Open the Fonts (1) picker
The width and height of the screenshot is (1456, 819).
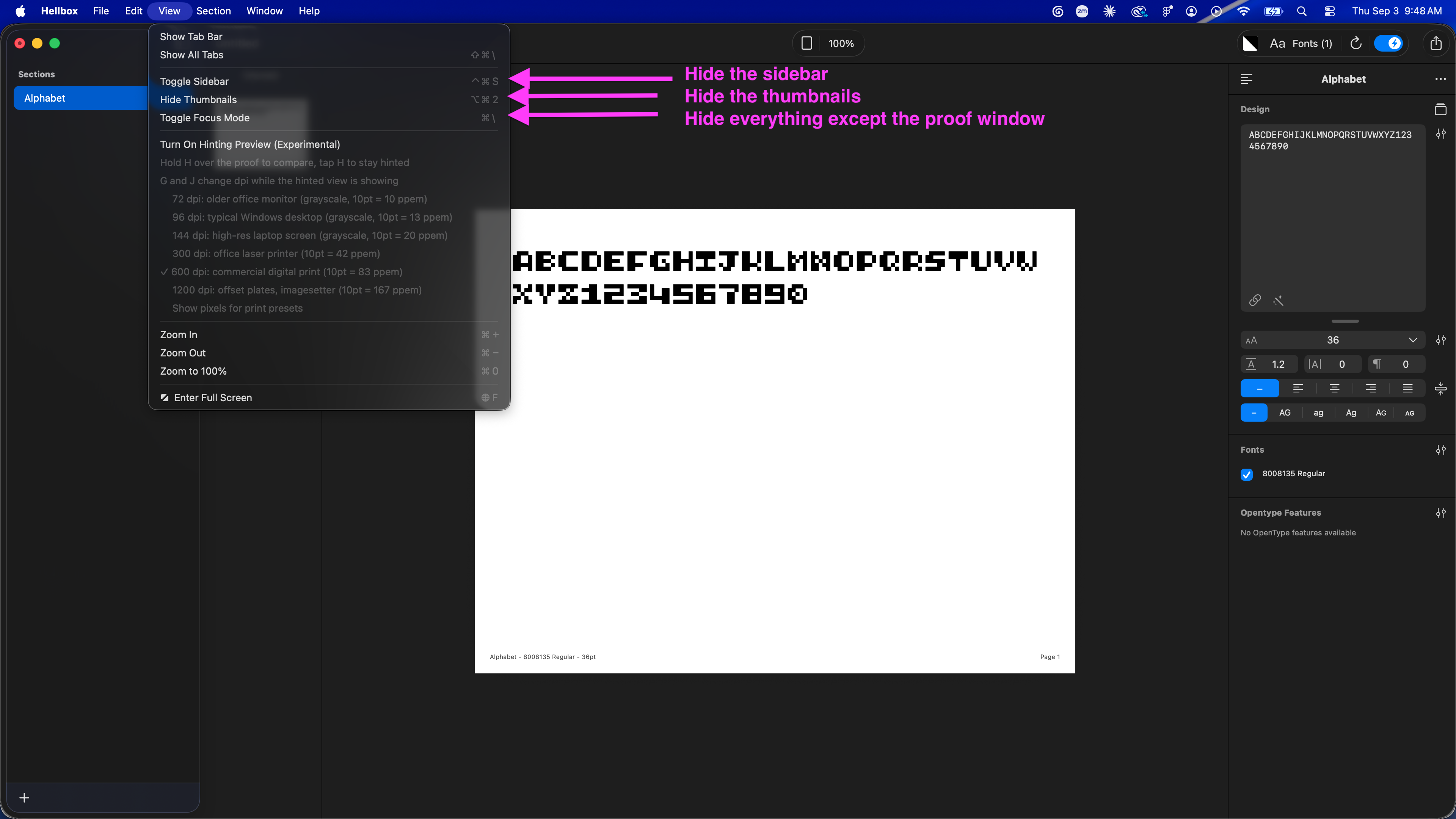[x=1301, y=44]
